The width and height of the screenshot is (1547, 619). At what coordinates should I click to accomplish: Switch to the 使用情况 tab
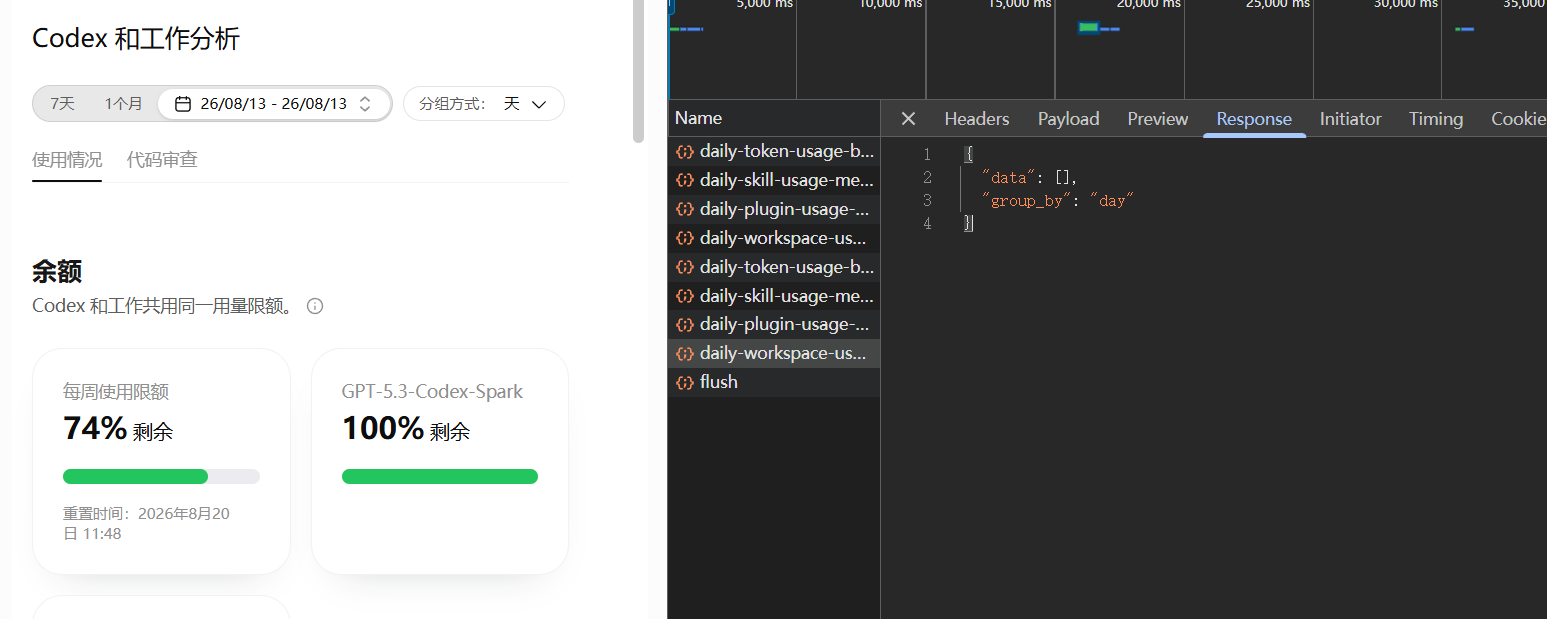(67, 160)
